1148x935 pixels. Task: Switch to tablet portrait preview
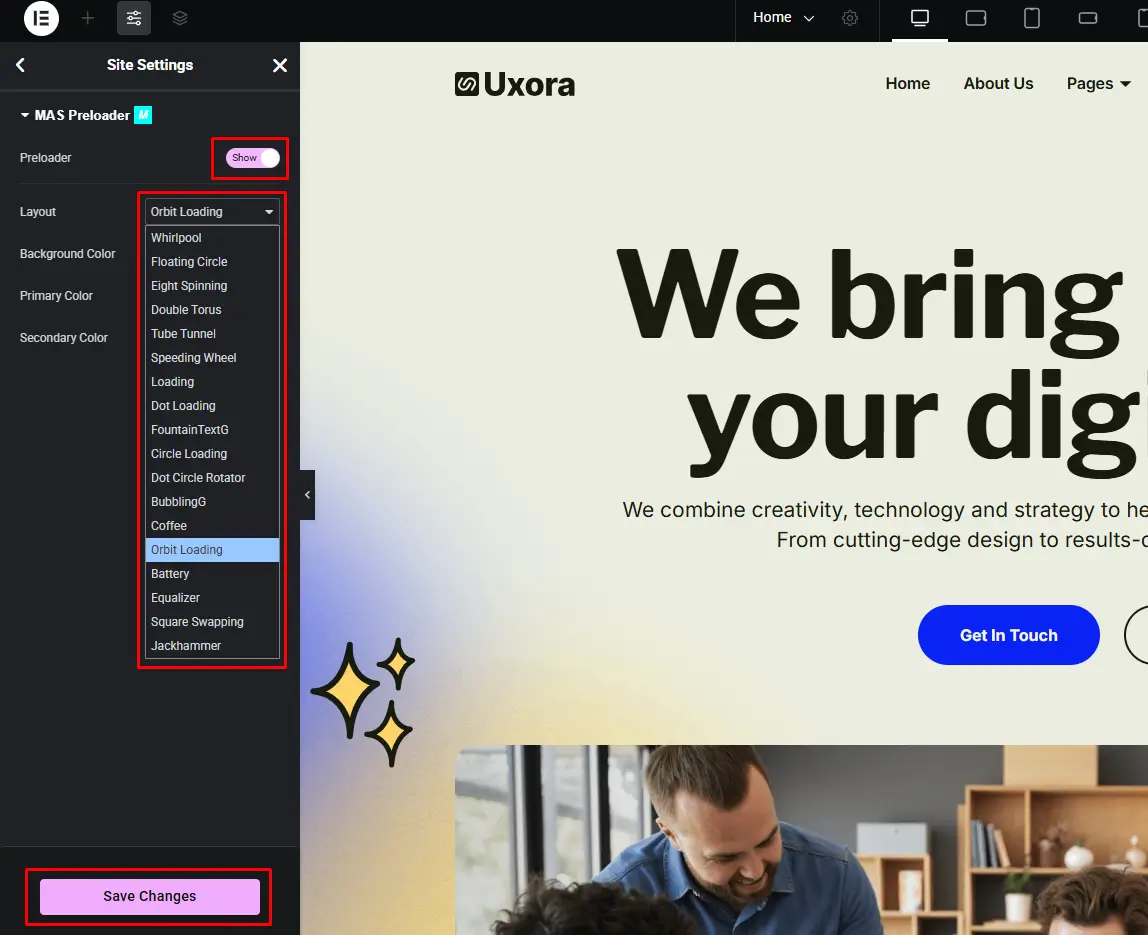(1032, 18)
